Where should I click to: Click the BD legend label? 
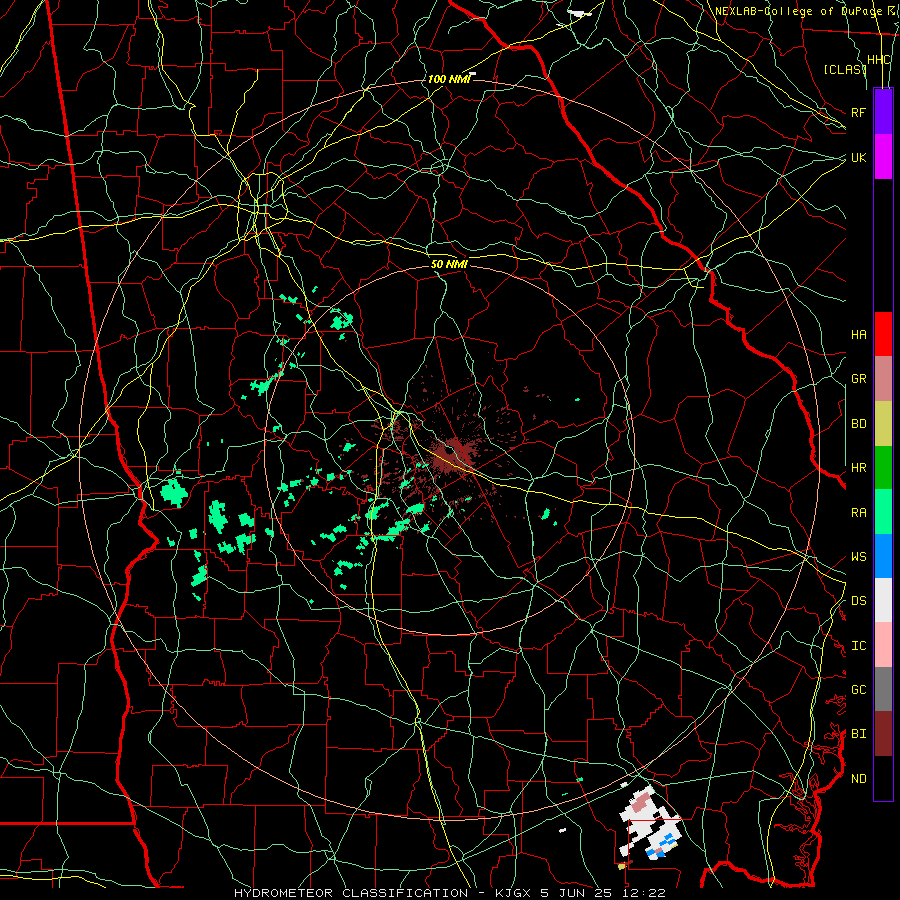(x=858, y=424)
